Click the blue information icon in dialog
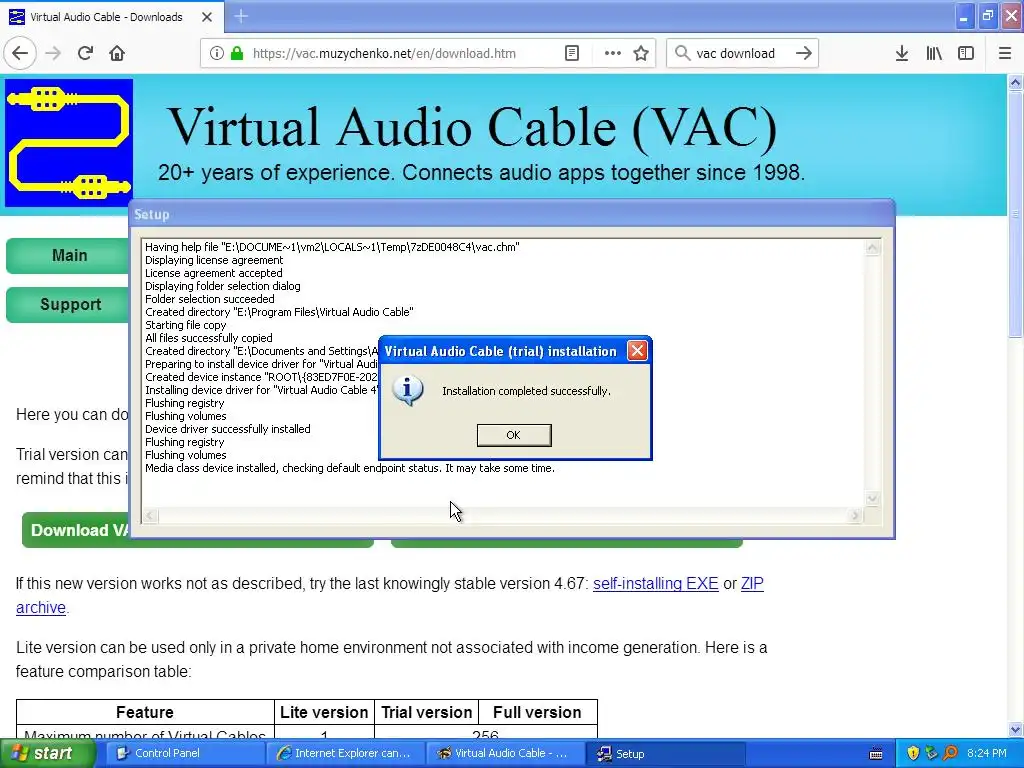 [x=408, y=391]
